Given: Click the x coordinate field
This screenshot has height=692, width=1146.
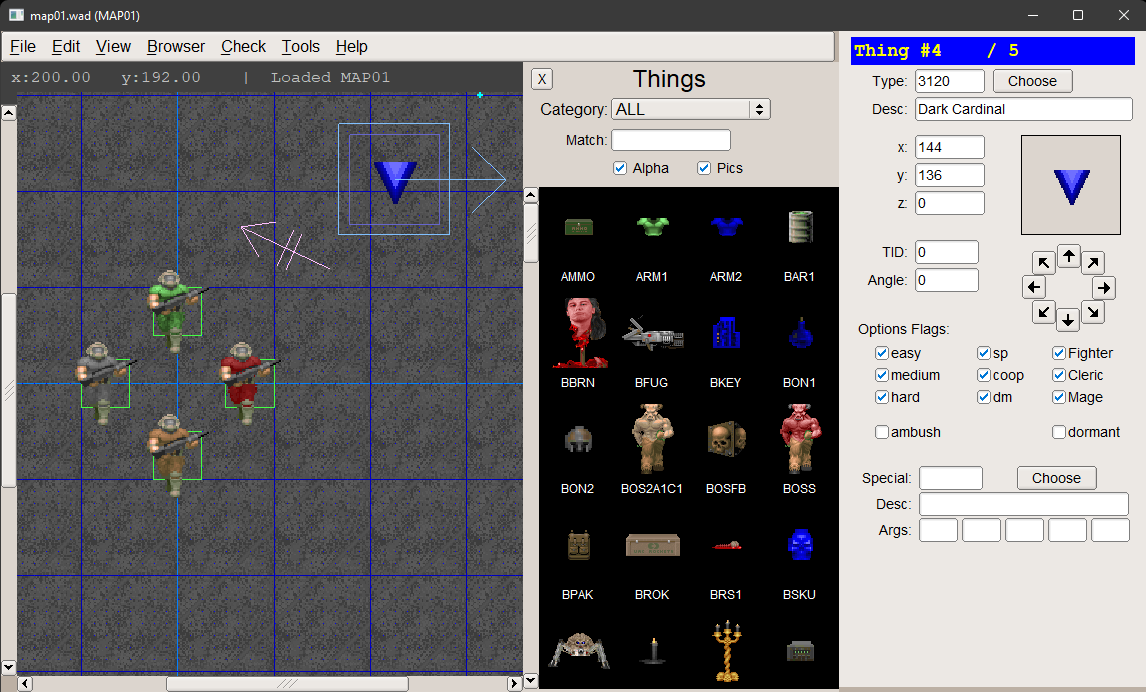Looking at the screenshot, I should (x=949, y=147).
